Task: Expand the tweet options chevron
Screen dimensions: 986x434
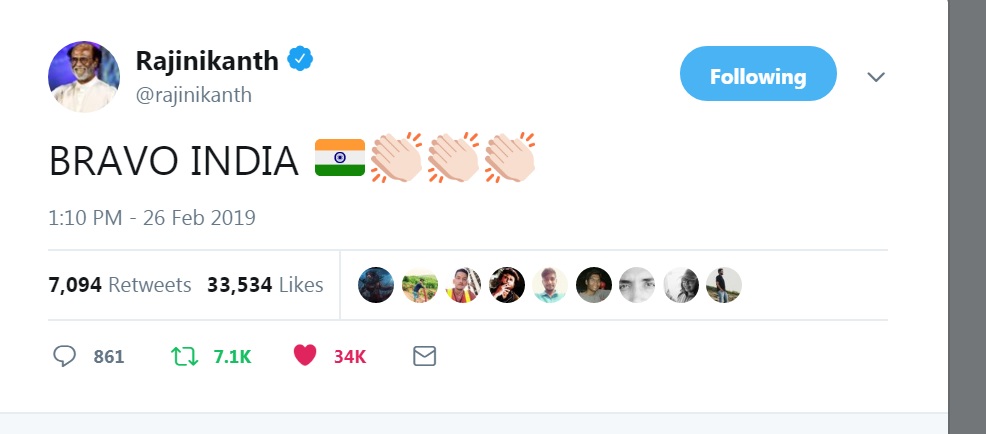Action: click(x=876, y=77)
